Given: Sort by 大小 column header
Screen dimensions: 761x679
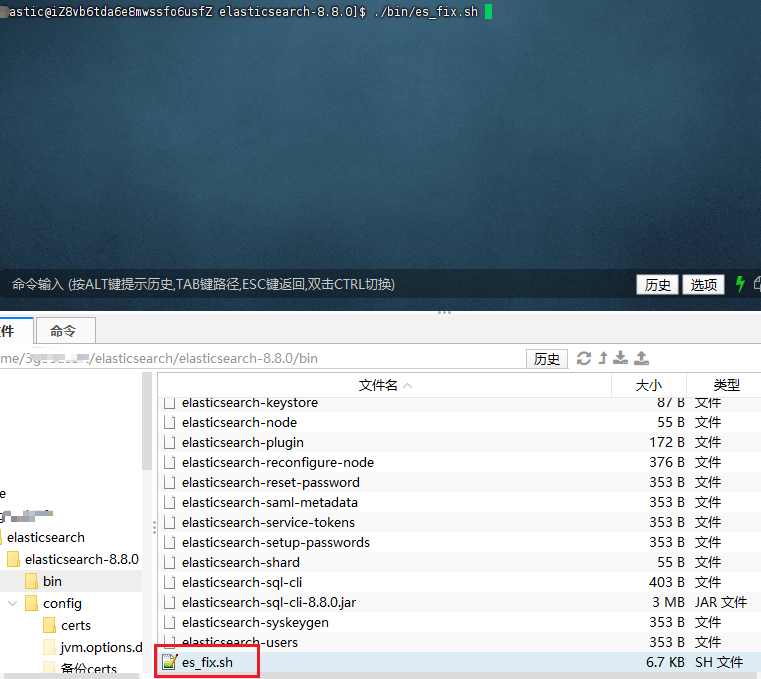Looking at the screenshot, I should pyautogui.click(x=649, y=385).
